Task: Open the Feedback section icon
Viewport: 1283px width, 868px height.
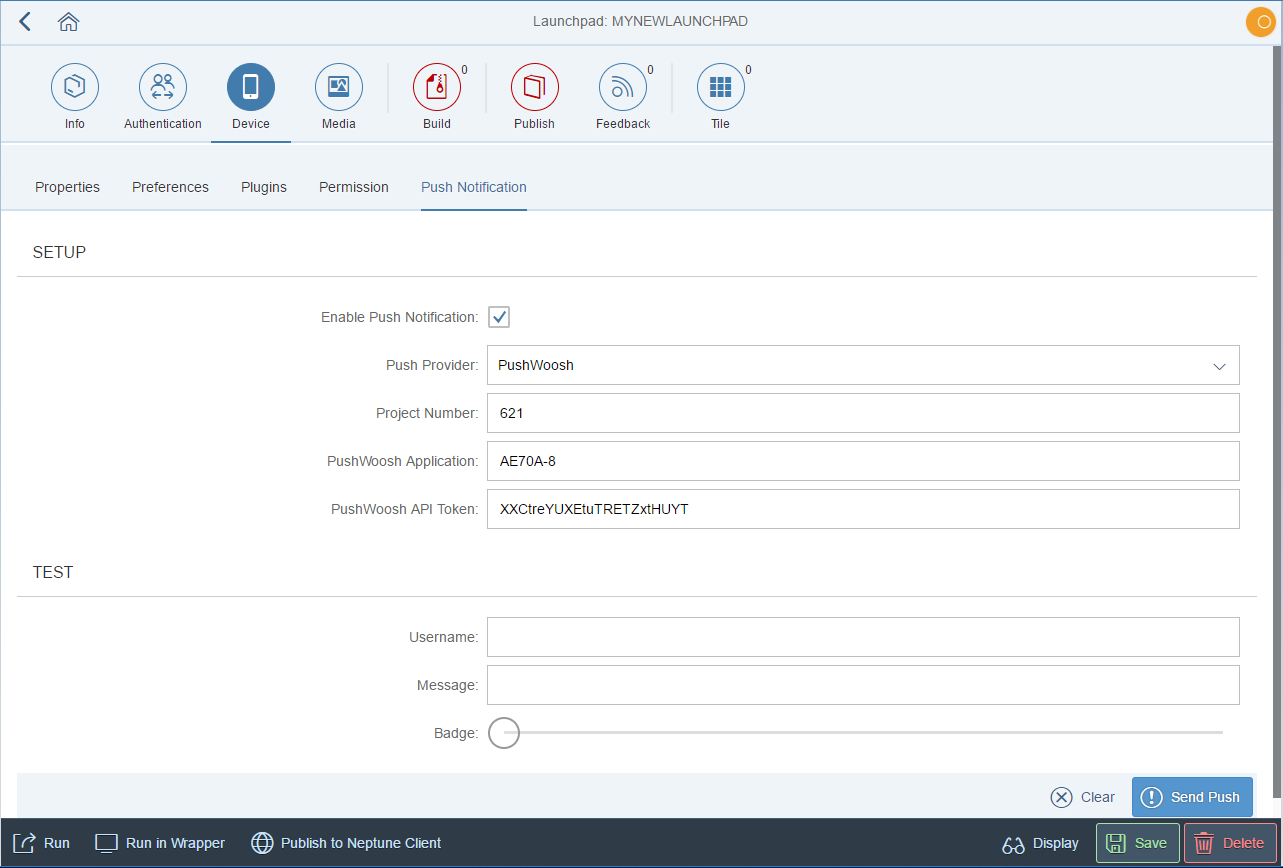Action: (x=623, y=87)
